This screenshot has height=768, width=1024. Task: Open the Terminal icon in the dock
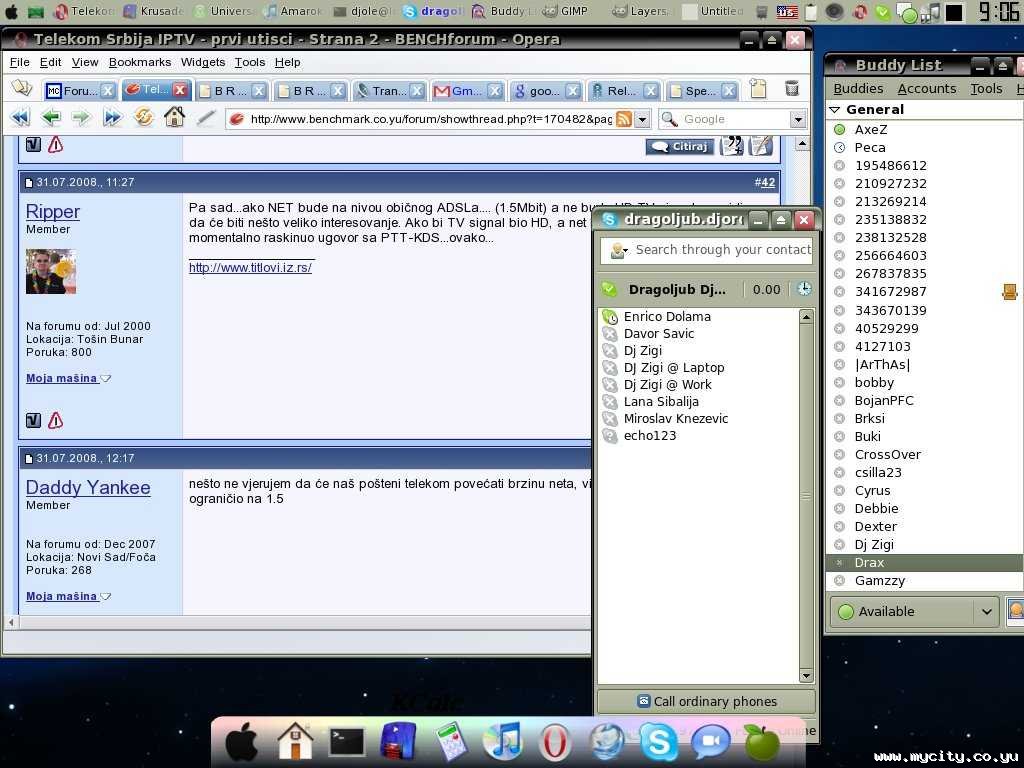(x=346, y=742)
